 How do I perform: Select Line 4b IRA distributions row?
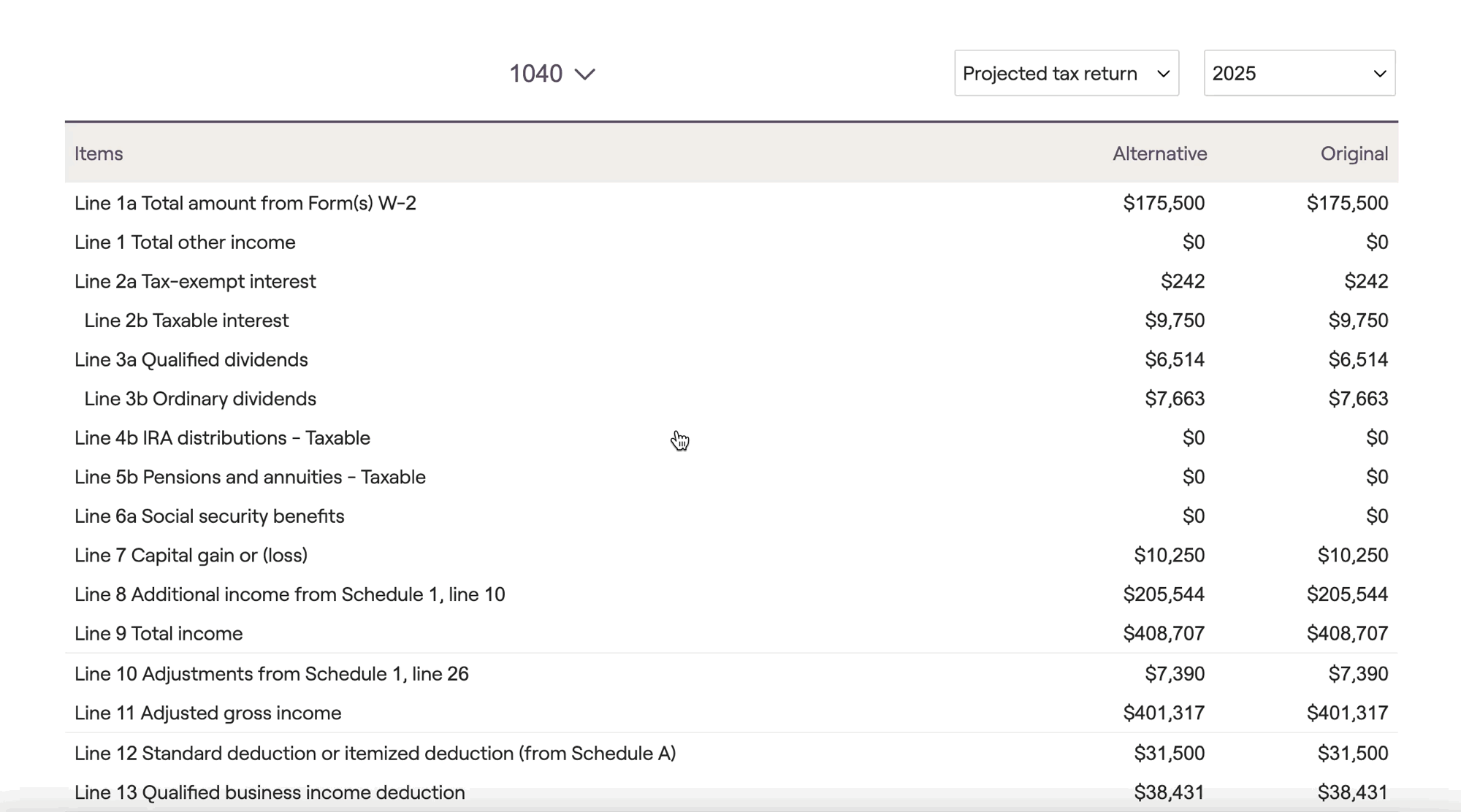click(222, 438)
